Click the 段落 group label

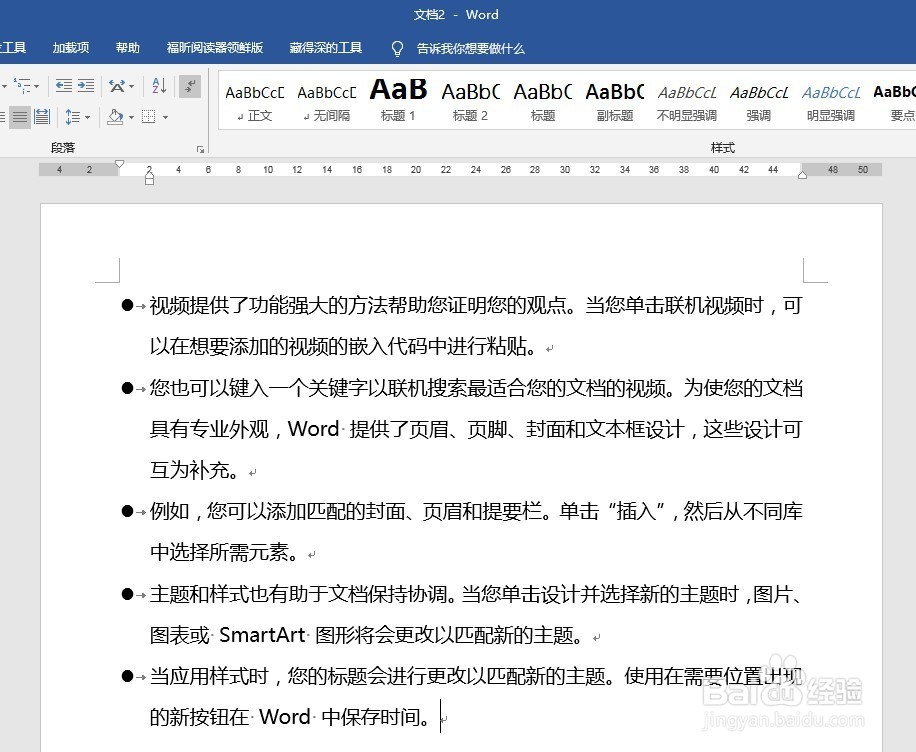[x=63, y=148]
